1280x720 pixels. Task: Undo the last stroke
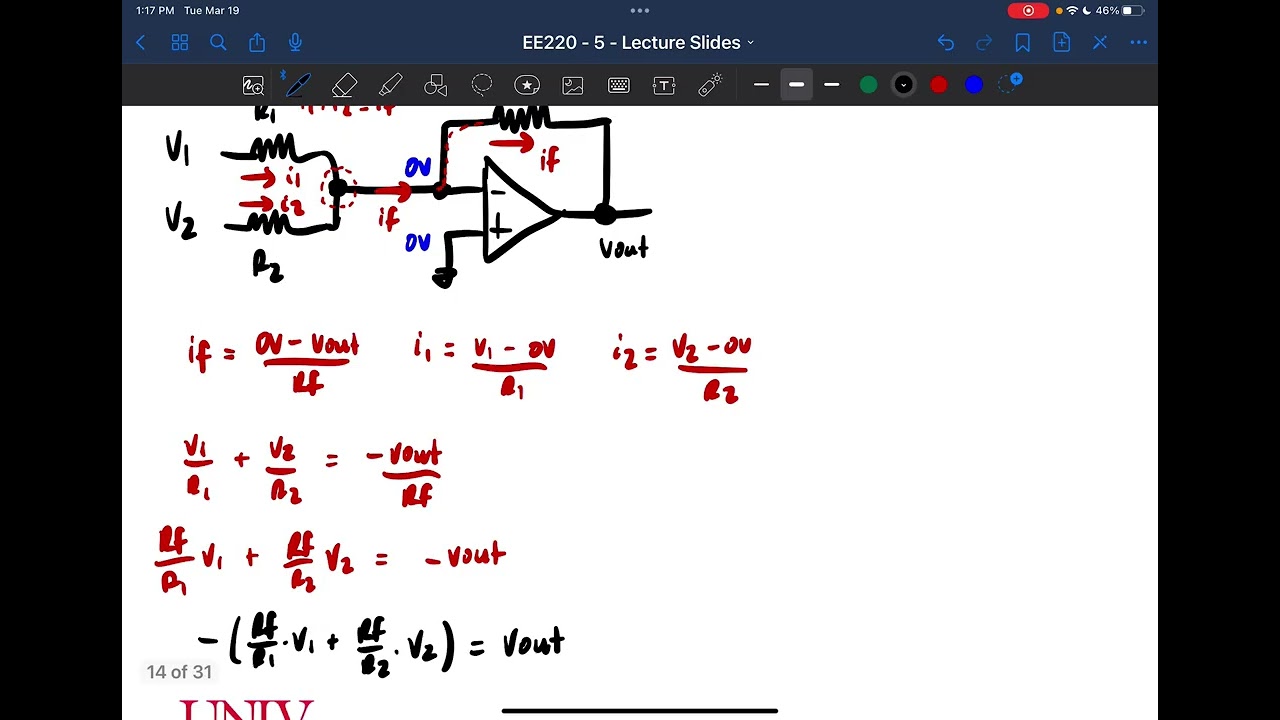(x=945, y=42)
